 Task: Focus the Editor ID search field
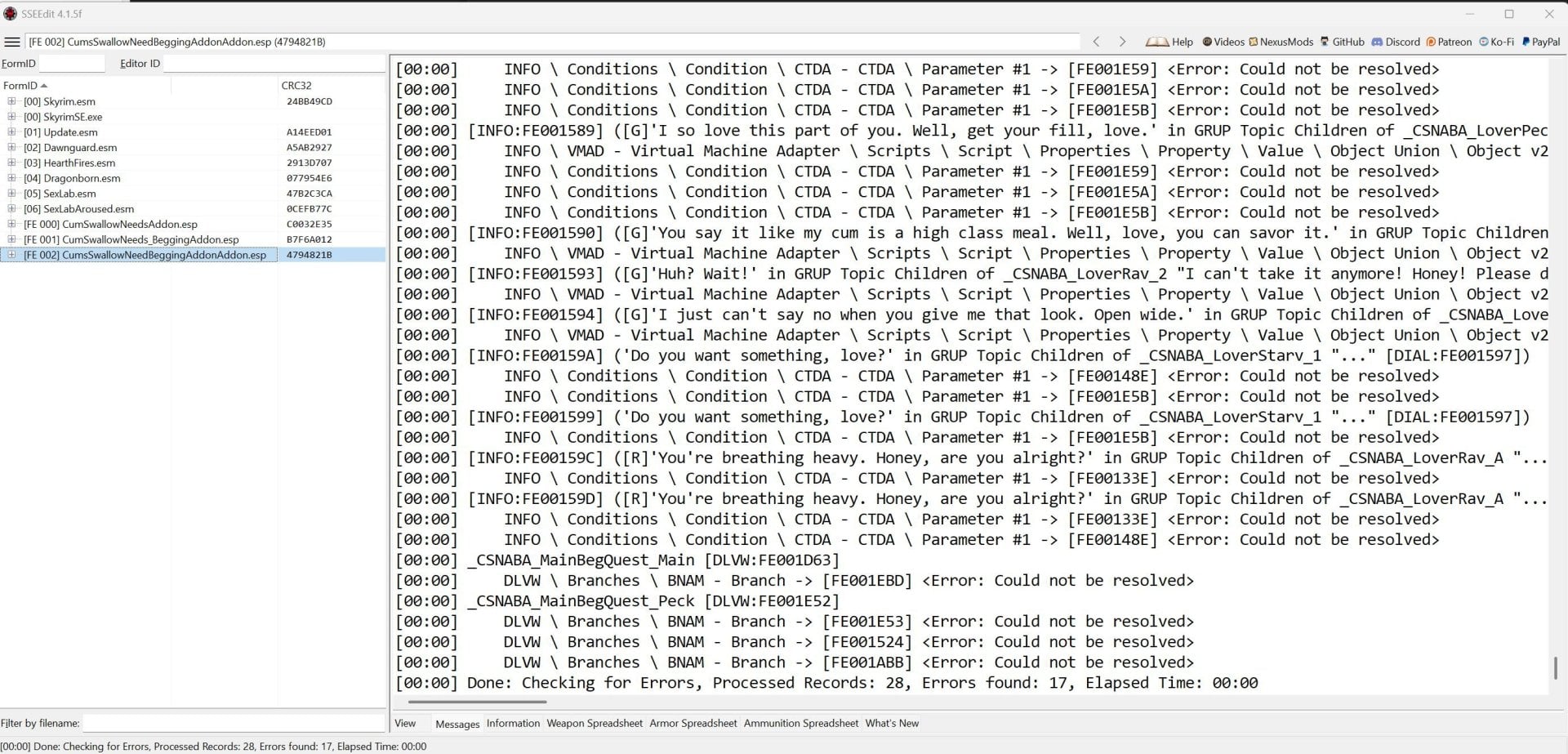[x=274, y=64]
